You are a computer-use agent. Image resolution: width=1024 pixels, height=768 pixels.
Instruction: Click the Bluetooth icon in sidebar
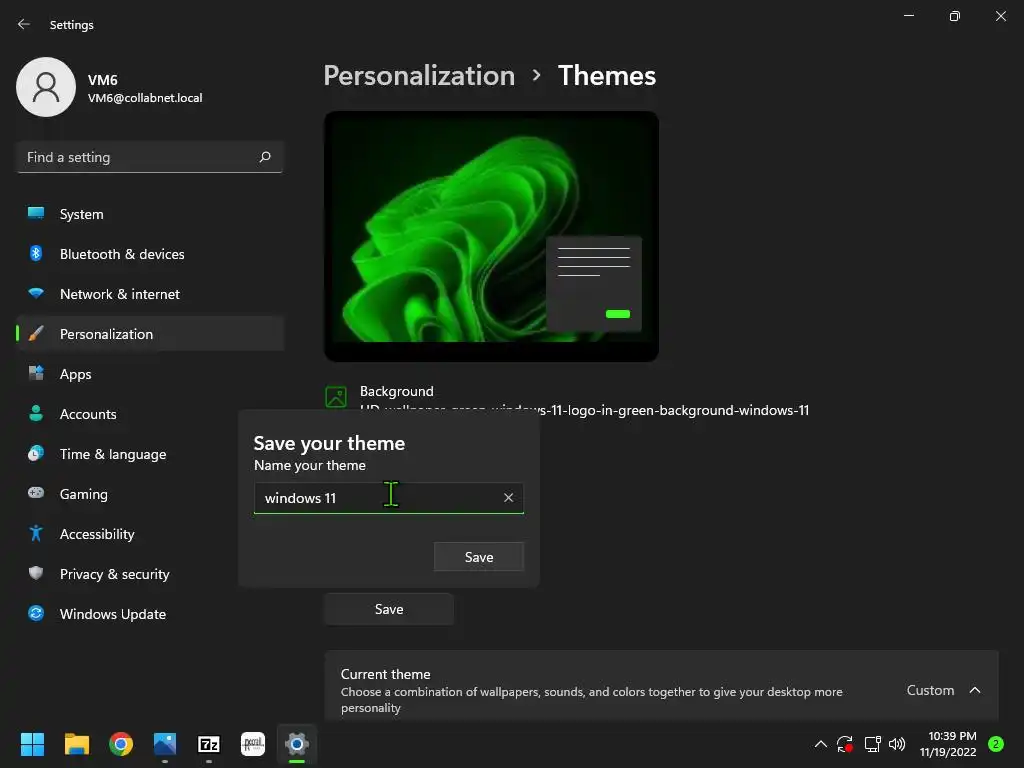coord(36,253)
